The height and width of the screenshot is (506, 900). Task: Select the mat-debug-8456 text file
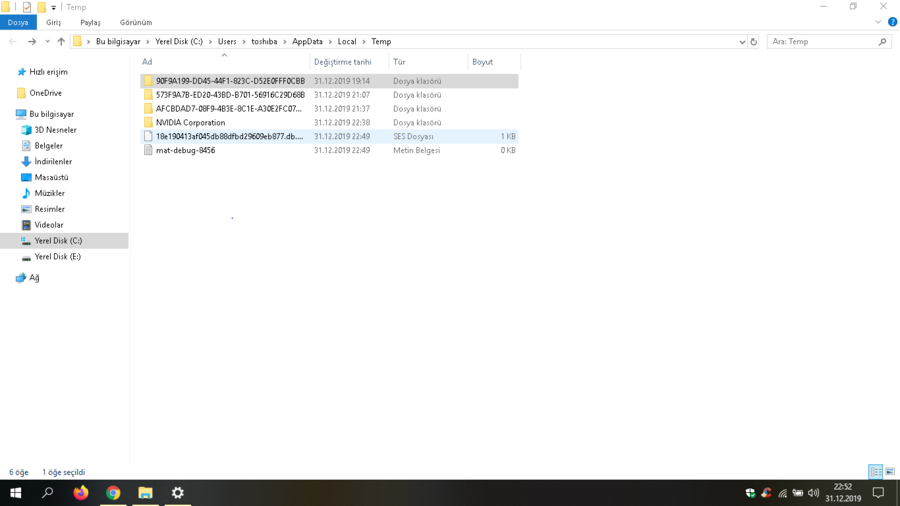point(329,150)
